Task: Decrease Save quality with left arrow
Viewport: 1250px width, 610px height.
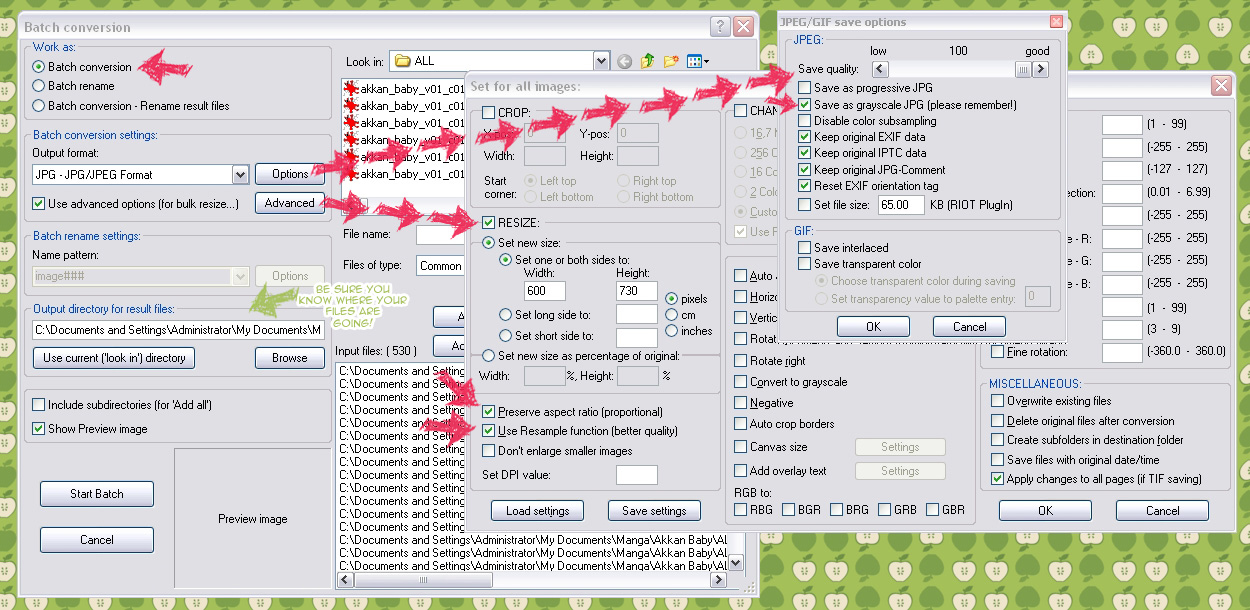Action: 880,70
